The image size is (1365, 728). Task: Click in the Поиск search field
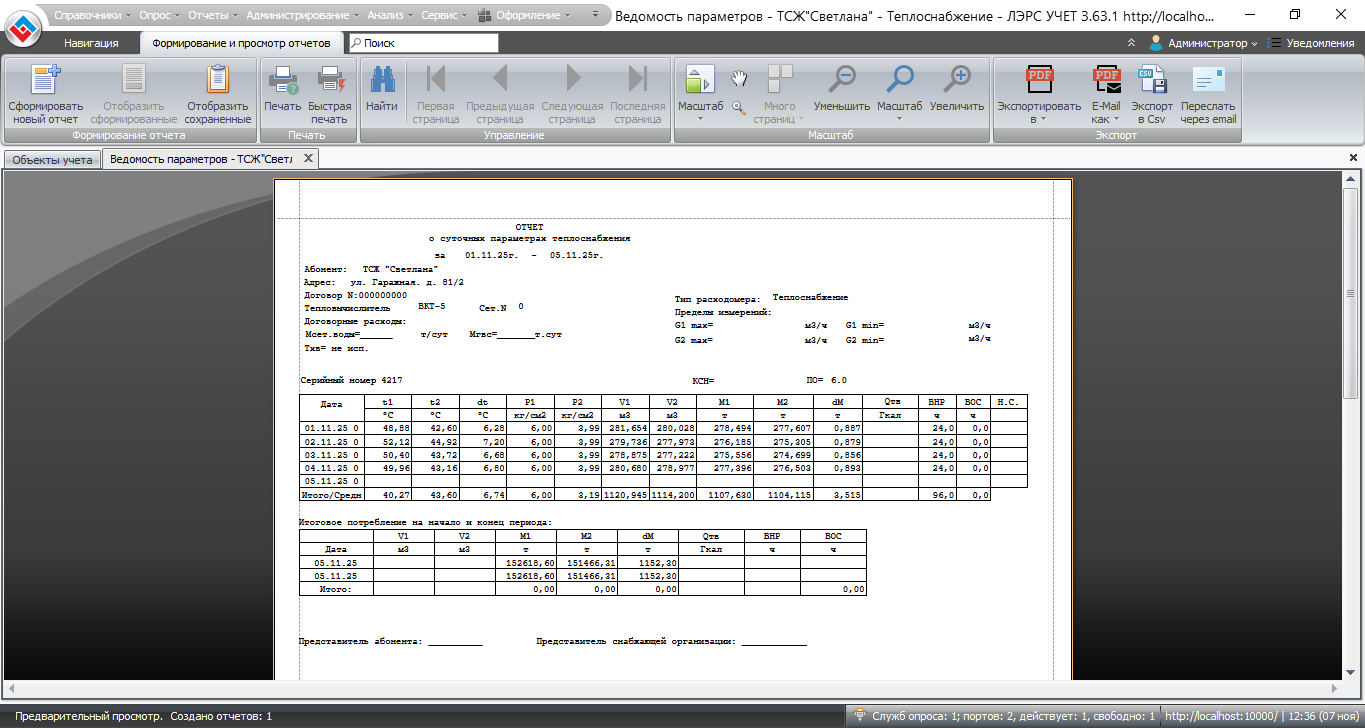point(425,43)
